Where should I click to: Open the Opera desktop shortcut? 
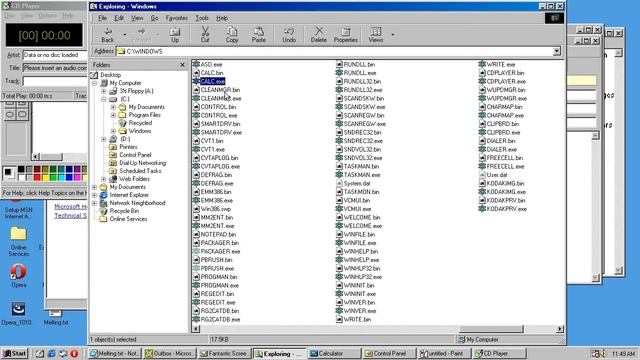coord(18,276)
